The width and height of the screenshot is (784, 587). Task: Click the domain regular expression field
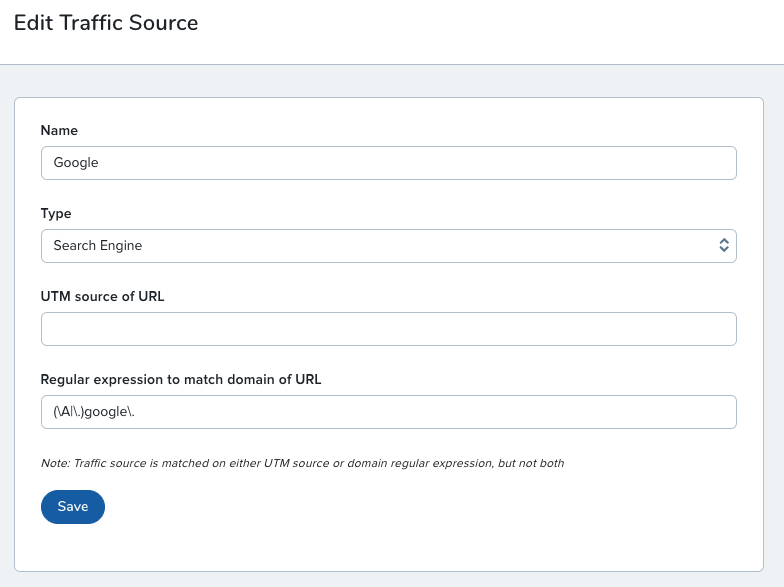388,412
